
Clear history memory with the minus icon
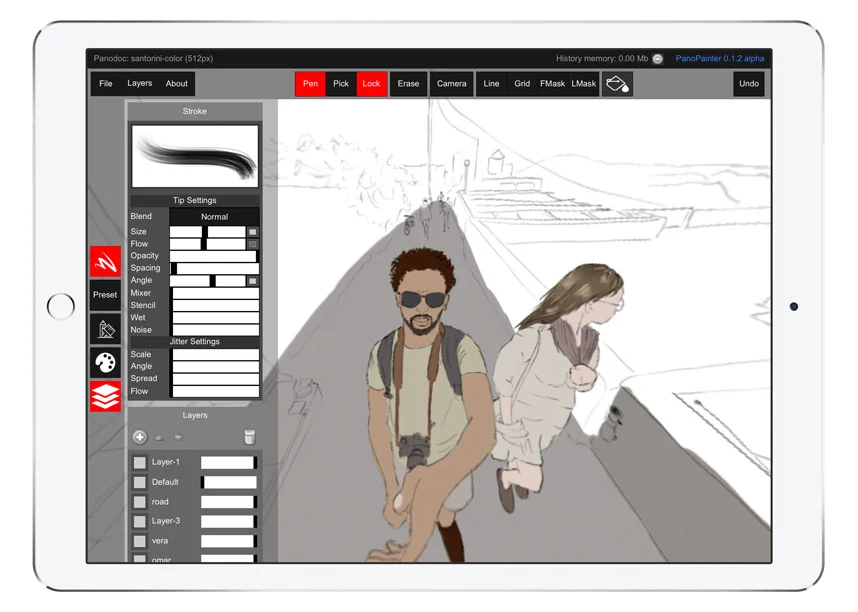[x=658, y=59]
